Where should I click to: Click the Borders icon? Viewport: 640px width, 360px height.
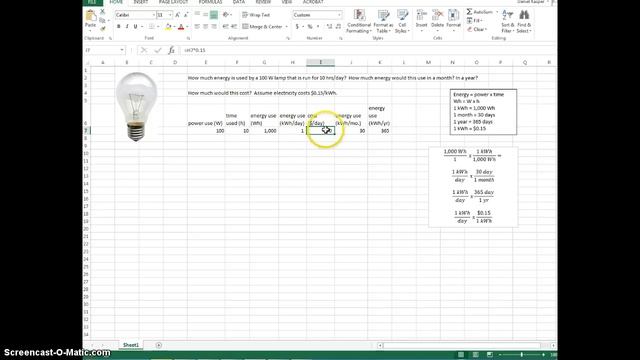tap(151, 27)
